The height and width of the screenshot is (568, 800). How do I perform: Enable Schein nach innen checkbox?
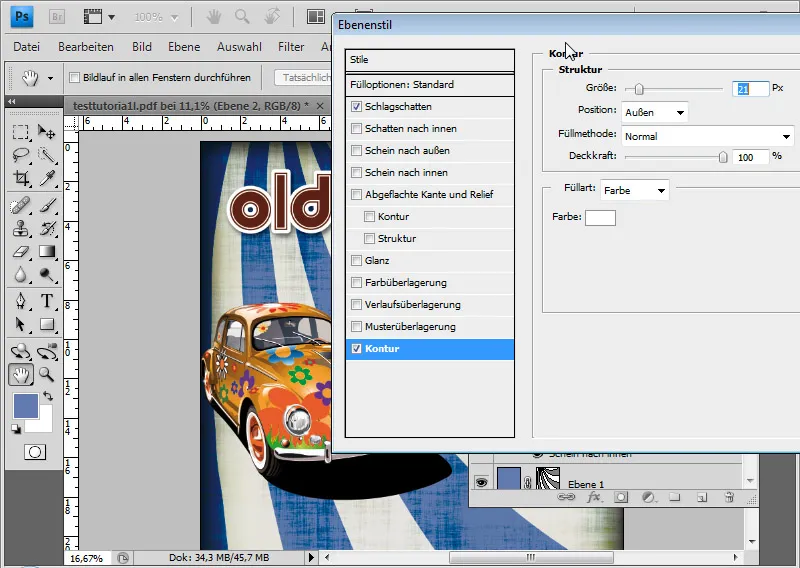click(x=357, y=172)
